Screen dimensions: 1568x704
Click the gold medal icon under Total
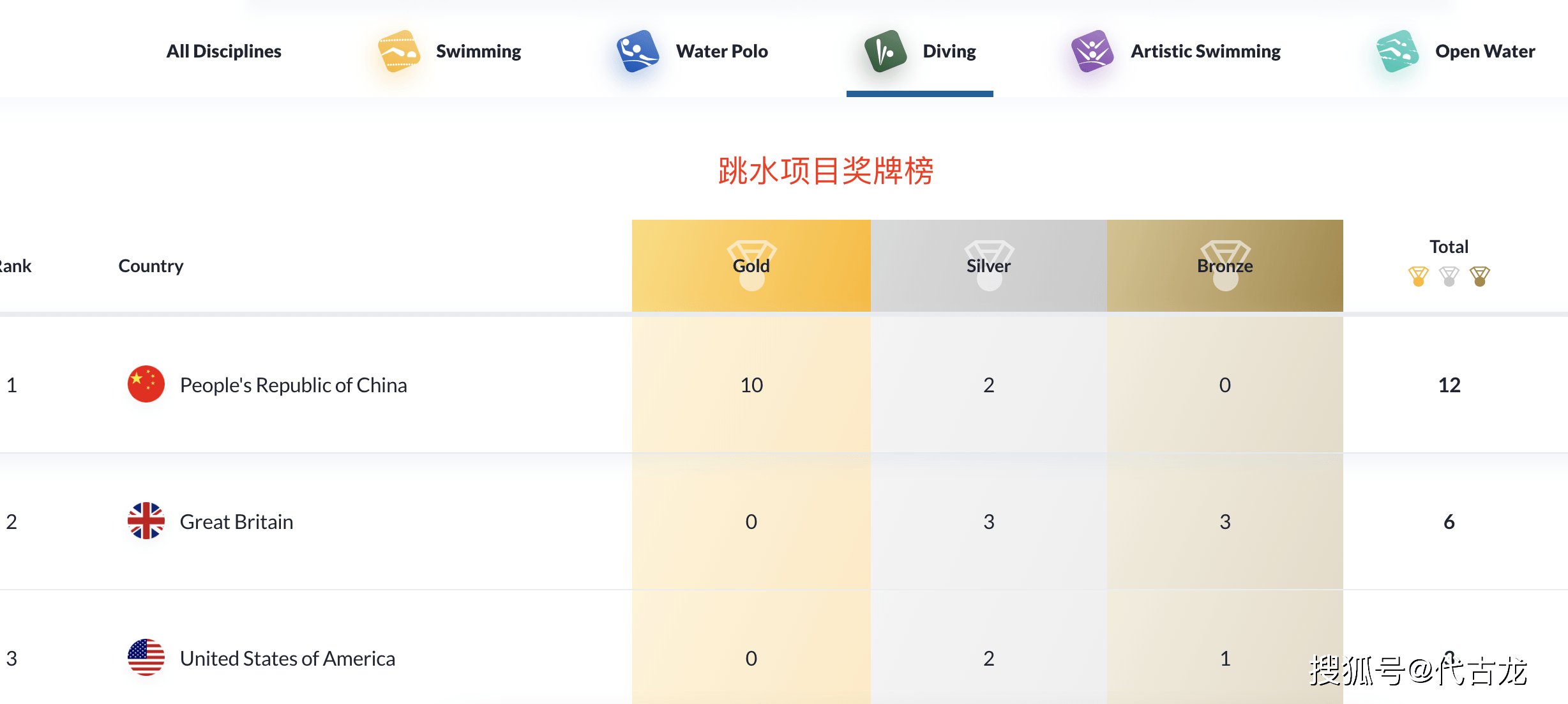1419,277
